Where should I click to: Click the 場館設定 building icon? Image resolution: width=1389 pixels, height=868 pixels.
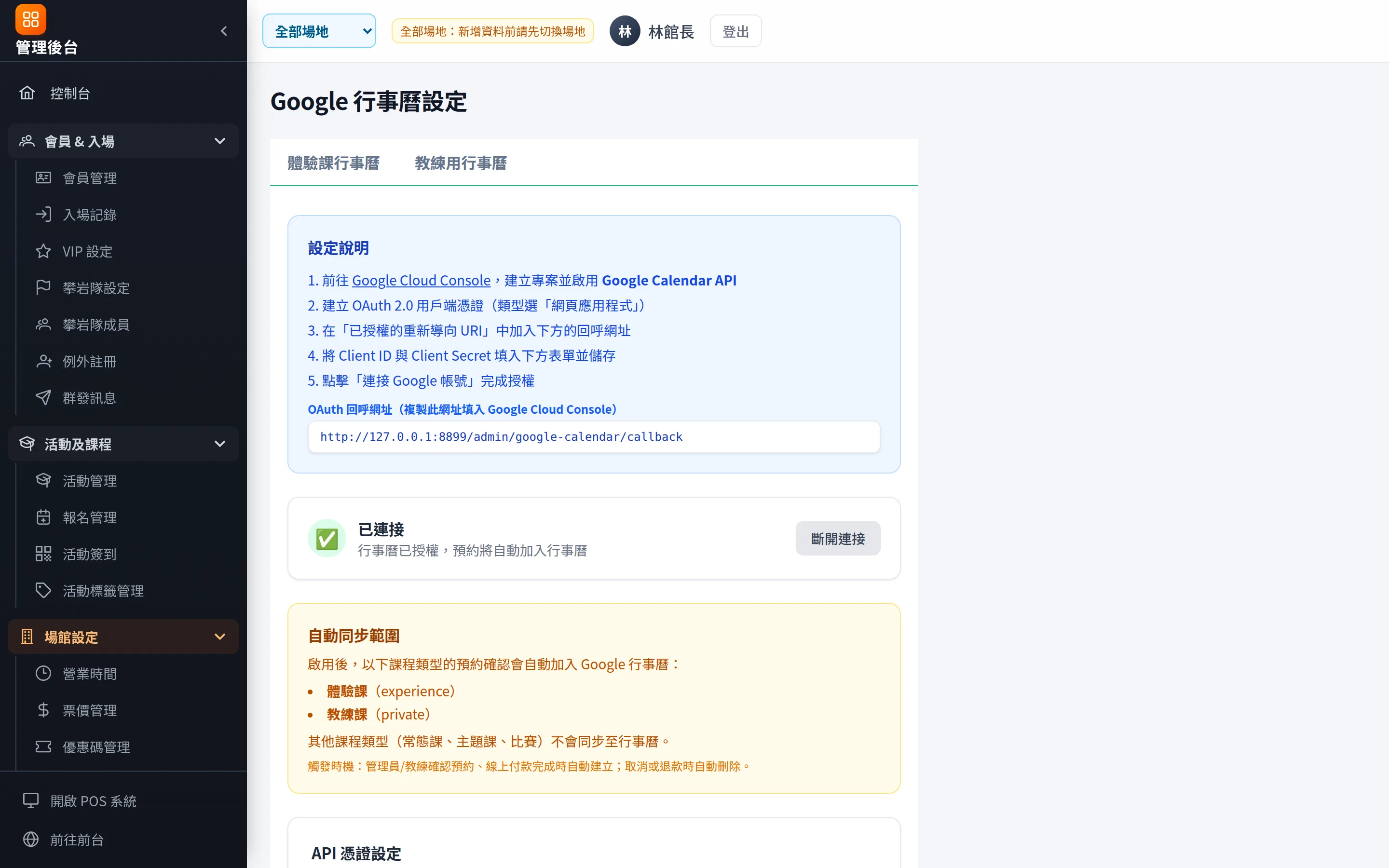27,637
